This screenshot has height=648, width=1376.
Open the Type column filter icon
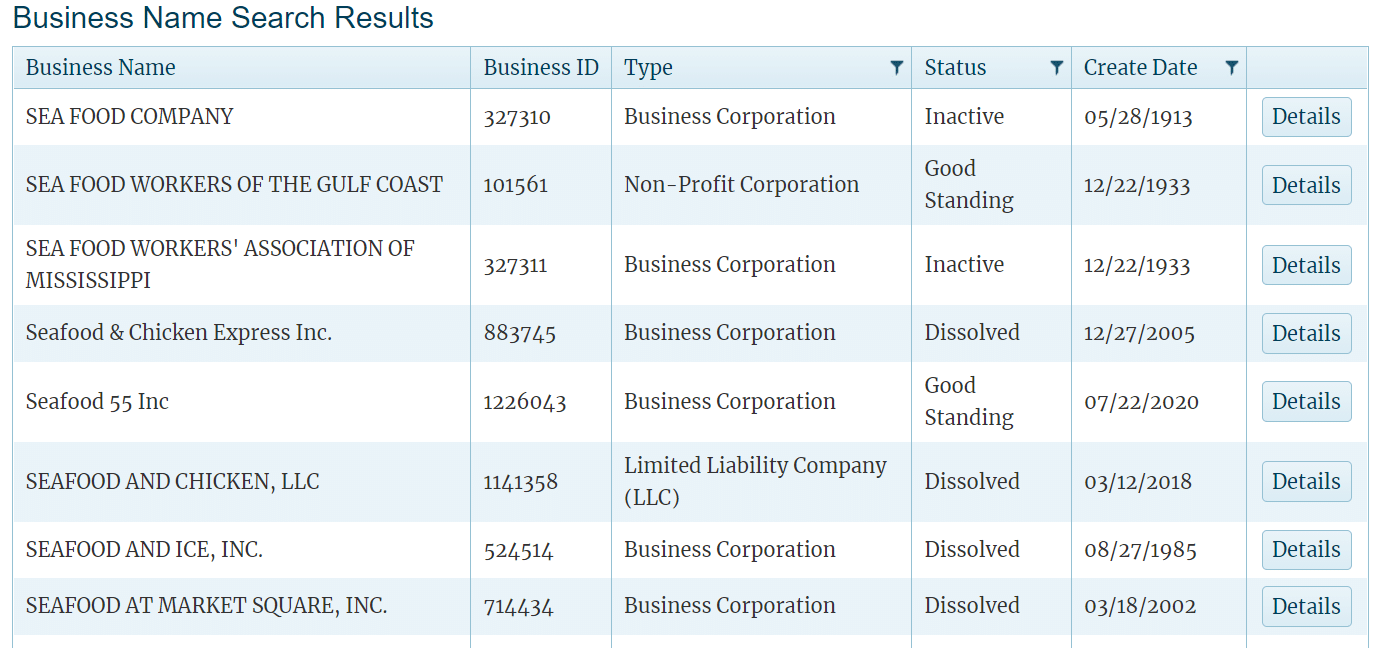(896, 68)
